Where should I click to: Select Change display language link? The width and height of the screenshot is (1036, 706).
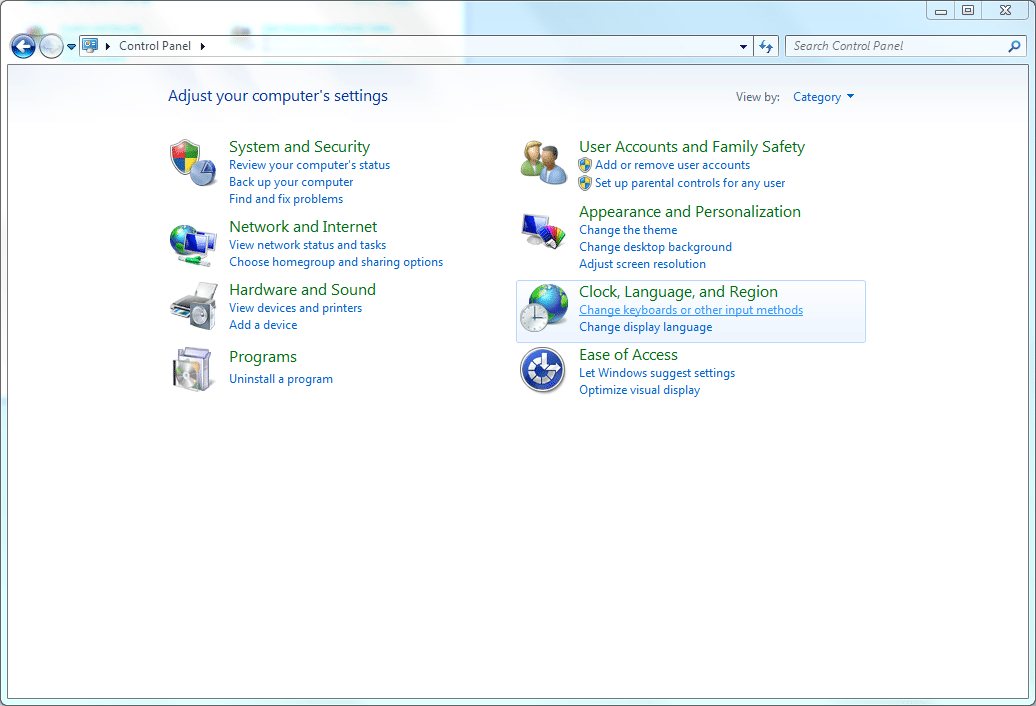click(x=646, y=328)
